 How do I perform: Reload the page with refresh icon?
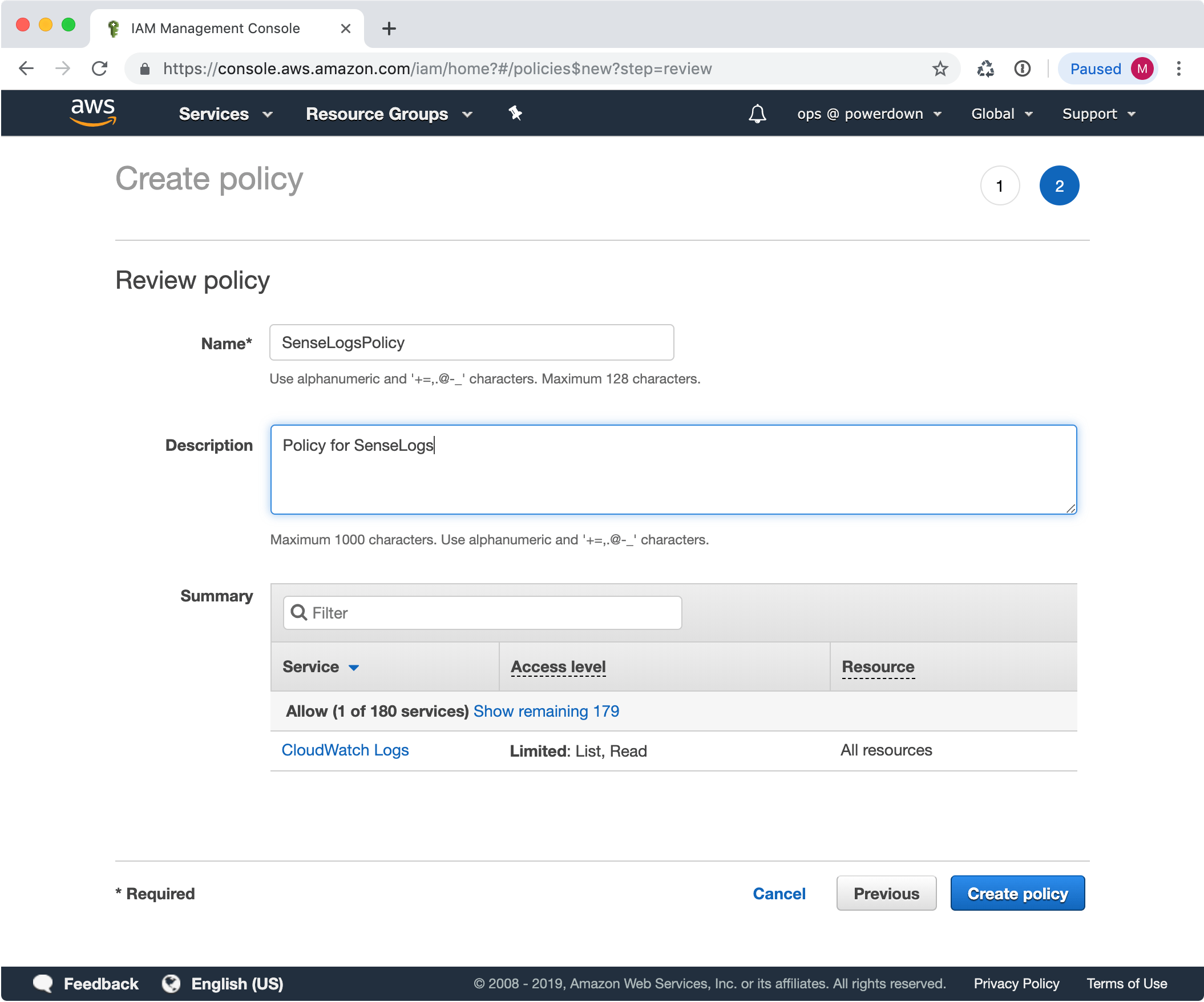click(x=100, y=69)
